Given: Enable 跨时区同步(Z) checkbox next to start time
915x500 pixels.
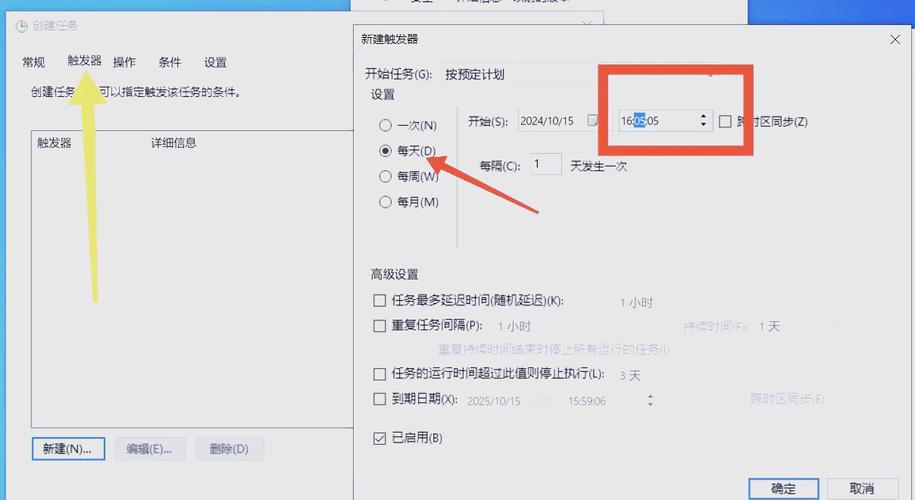Looking at the screenshot, I should pos(725,121).
